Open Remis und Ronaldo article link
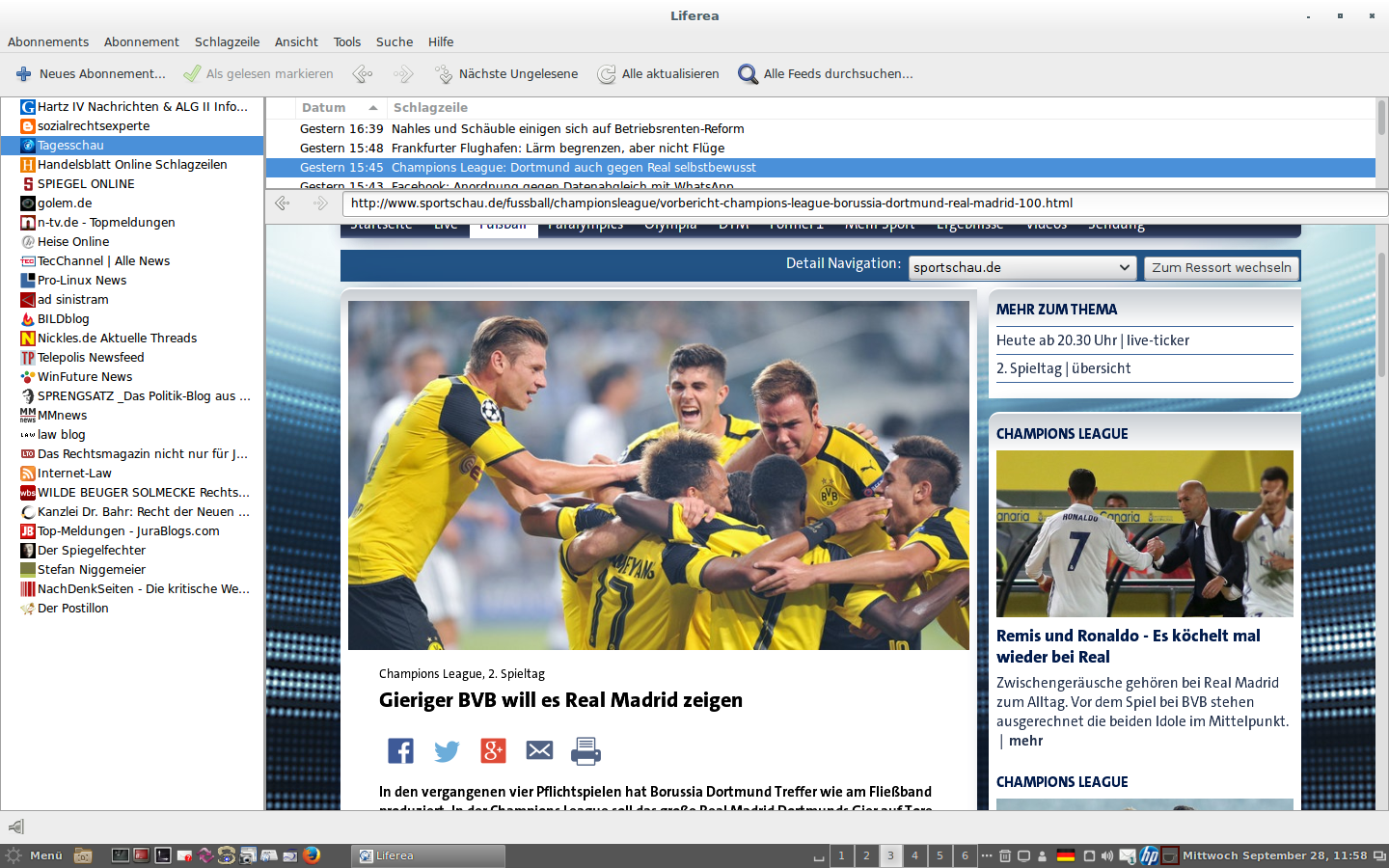Viewport: 1389px width, 868px height. (x=1129, y=646)
